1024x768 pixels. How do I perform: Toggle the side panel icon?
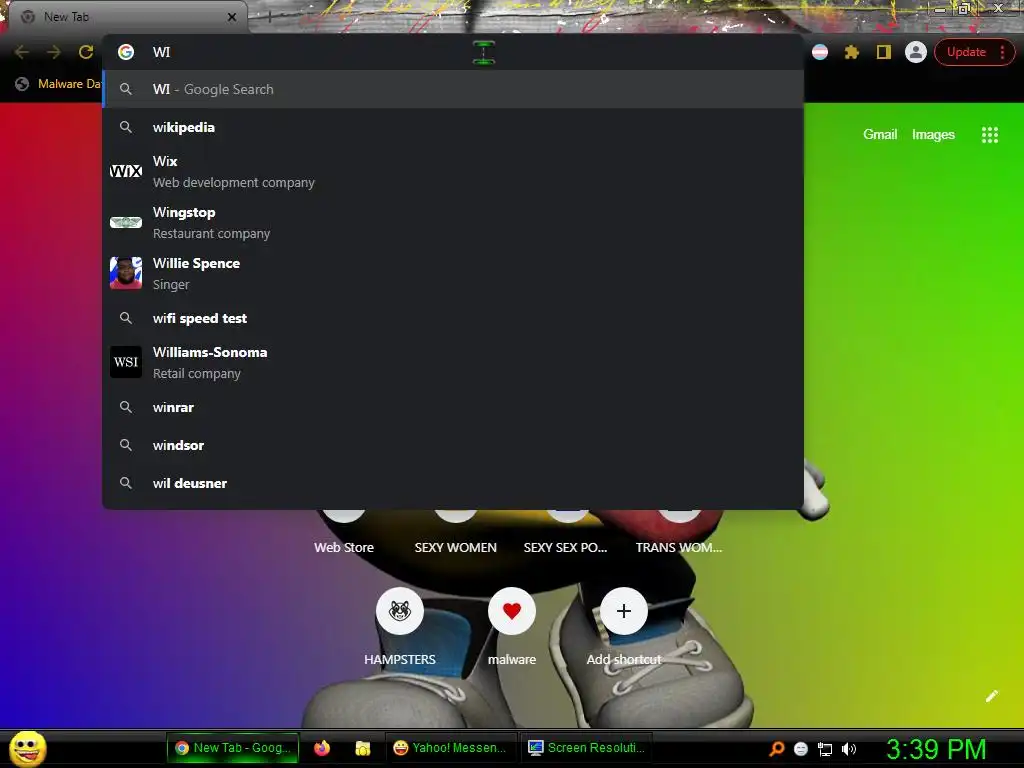click(x=884, y=52)
